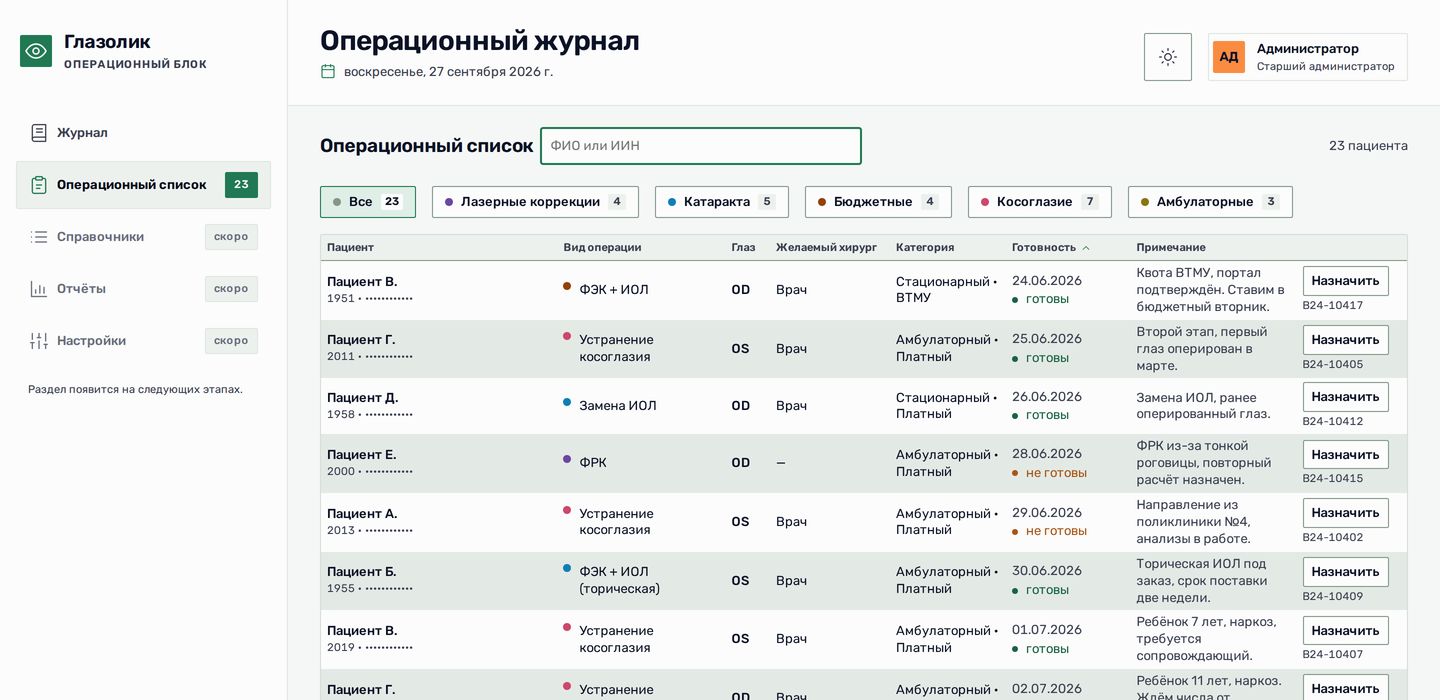
Task: Click the Пациент column header
Action: [x=350, y=247]
